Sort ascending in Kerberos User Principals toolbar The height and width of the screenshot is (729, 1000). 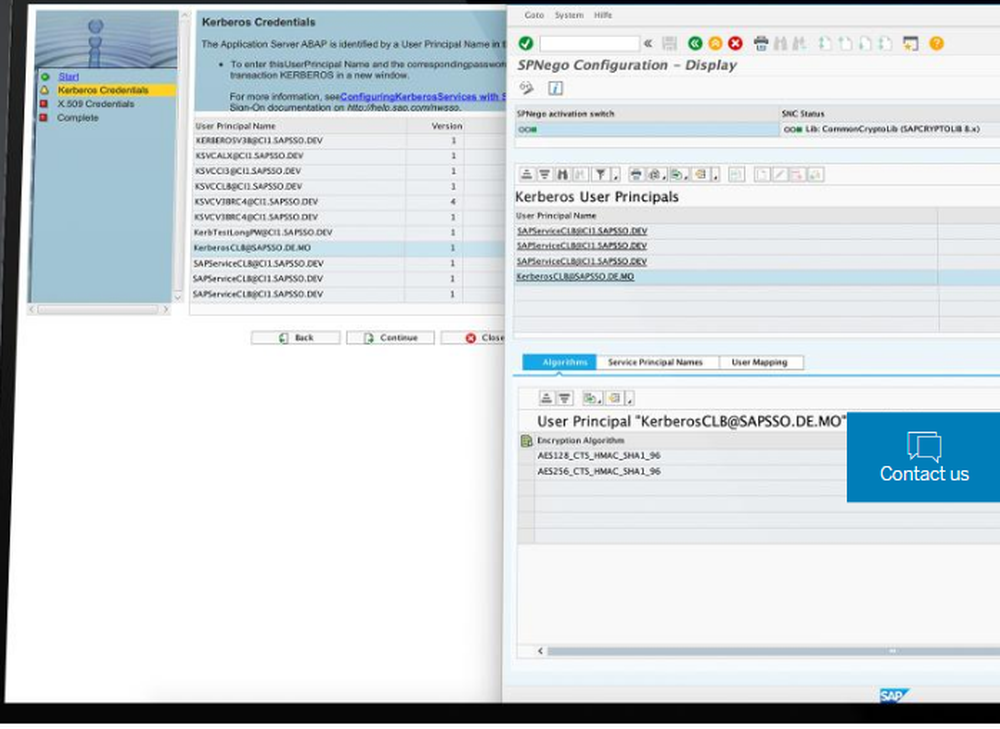coord(526,174)
